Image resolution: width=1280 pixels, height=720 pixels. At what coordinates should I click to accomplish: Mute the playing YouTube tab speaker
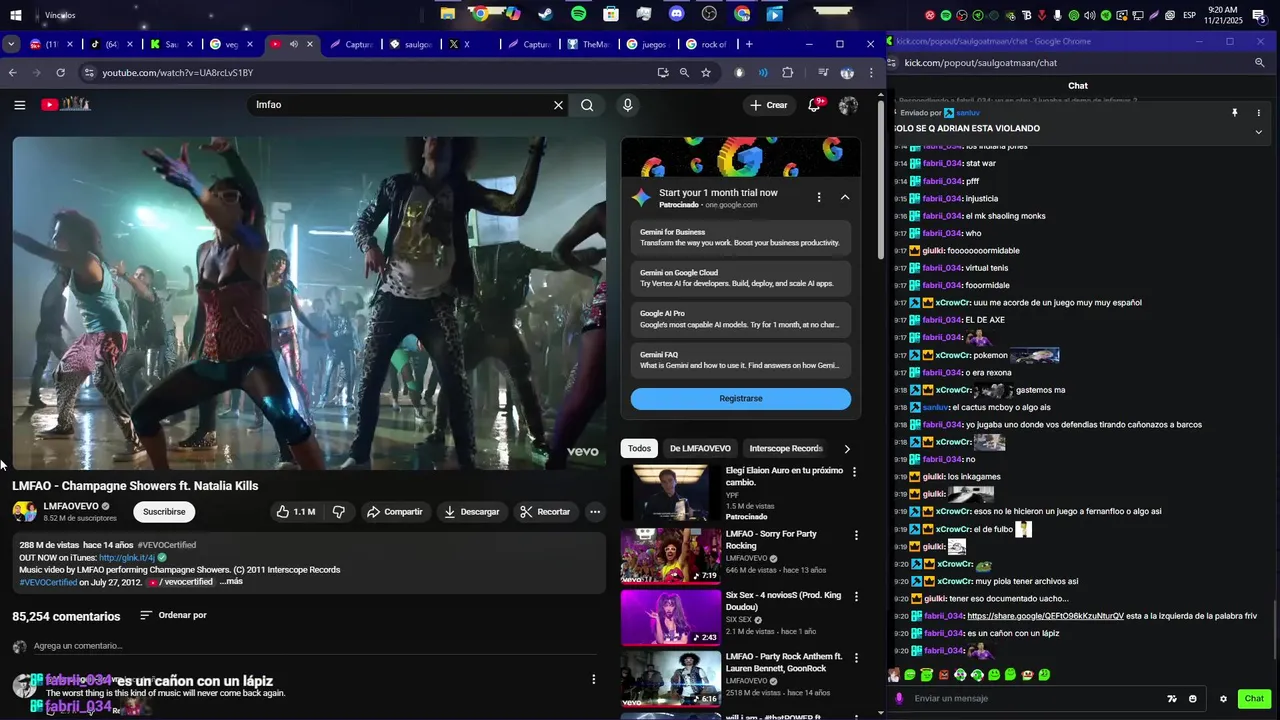pos(293,44)
